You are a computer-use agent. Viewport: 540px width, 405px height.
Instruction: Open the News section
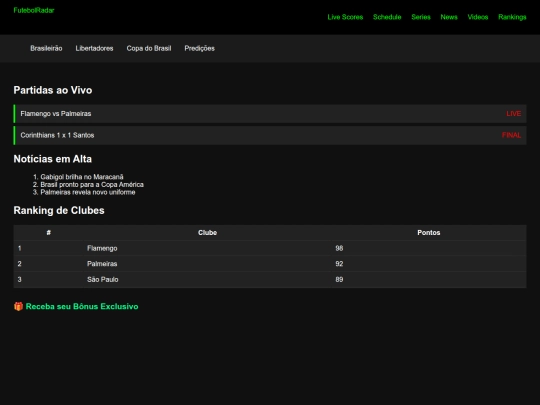(449, 17)
